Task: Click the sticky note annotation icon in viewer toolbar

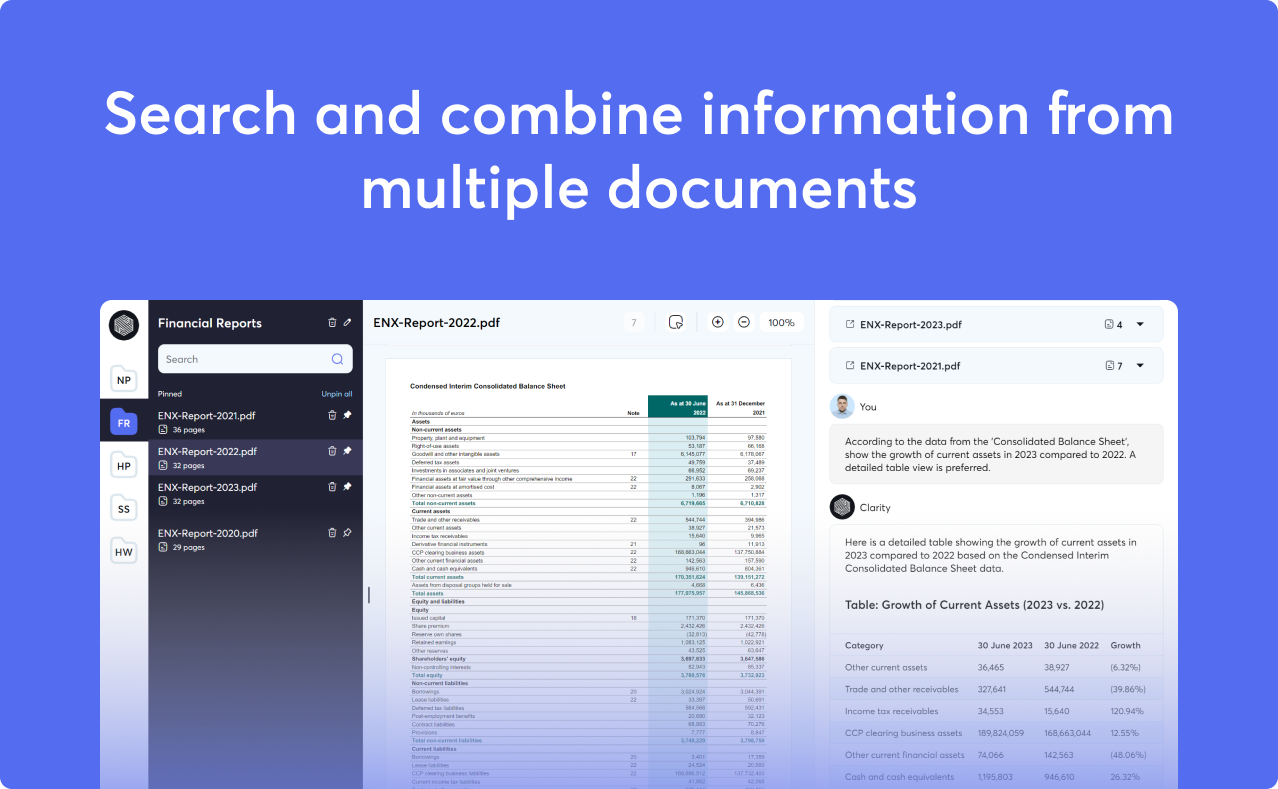Action: coord(676,322)
